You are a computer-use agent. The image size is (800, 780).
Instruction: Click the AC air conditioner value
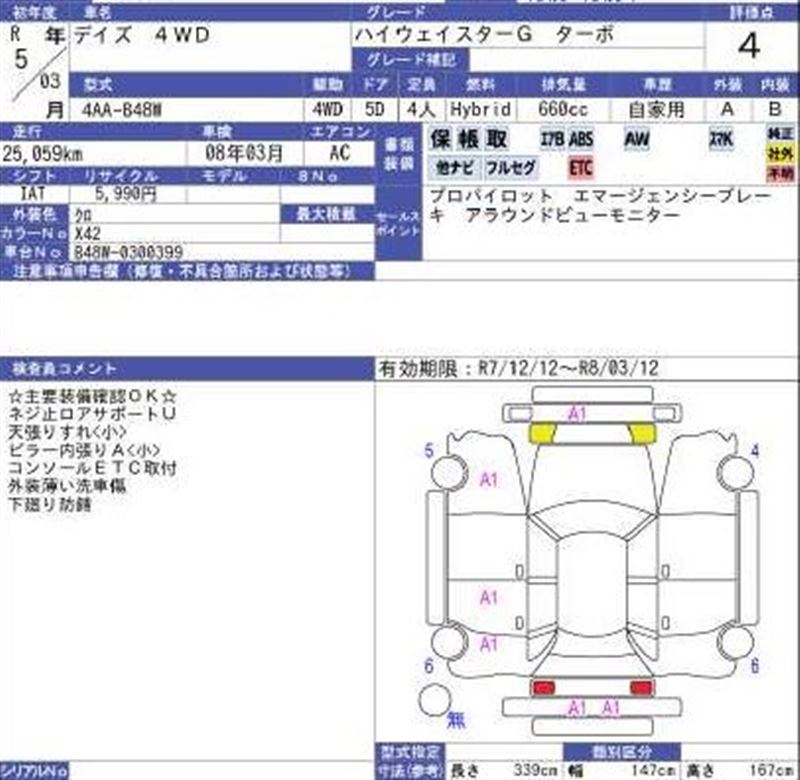point(340,153)
